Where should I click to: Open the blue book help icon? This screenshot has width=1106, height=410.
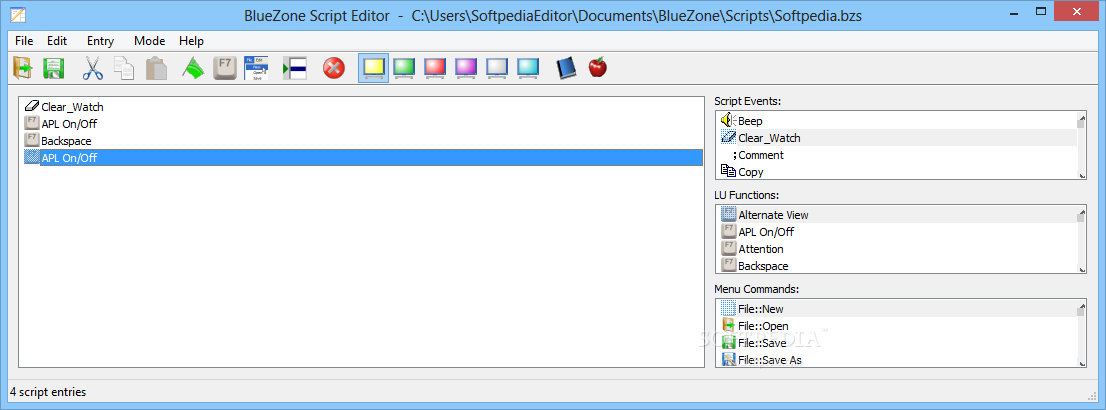click(x=566, y=68)
